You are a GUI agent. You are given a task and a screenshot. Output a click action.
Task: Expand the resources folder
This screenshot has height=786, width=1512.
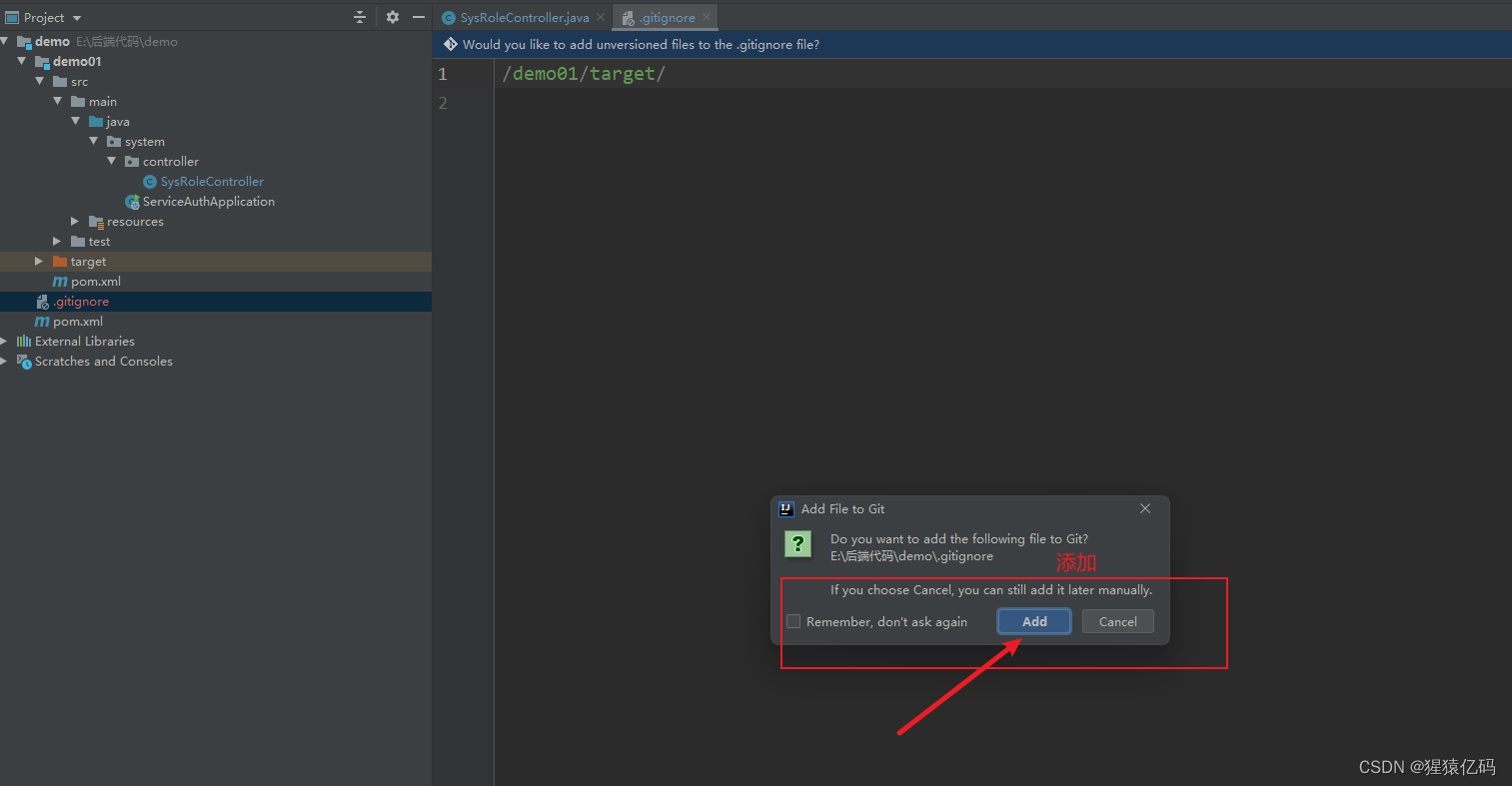coord(76,221)
